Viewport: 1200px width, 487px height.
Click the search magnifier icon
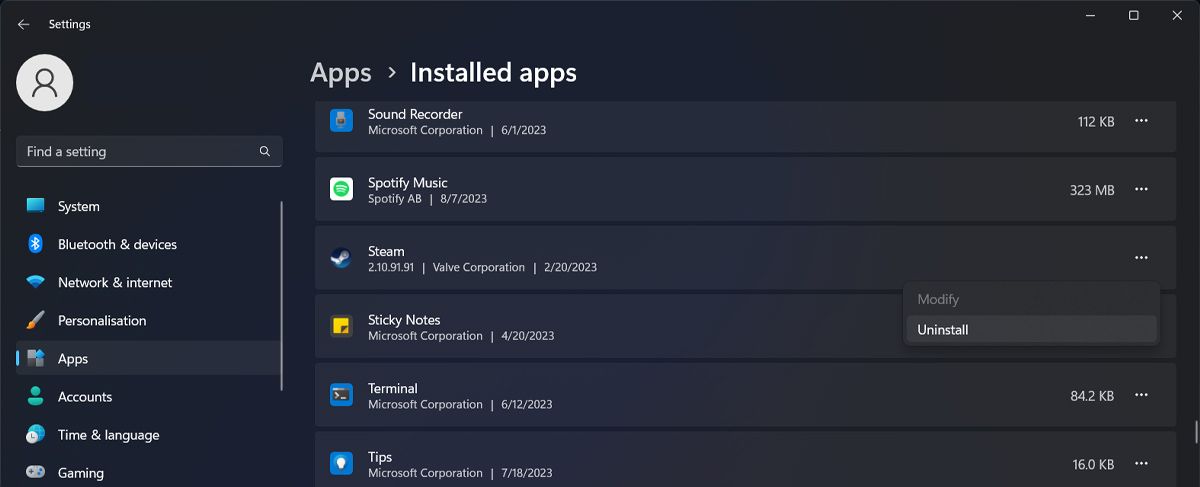265,152
